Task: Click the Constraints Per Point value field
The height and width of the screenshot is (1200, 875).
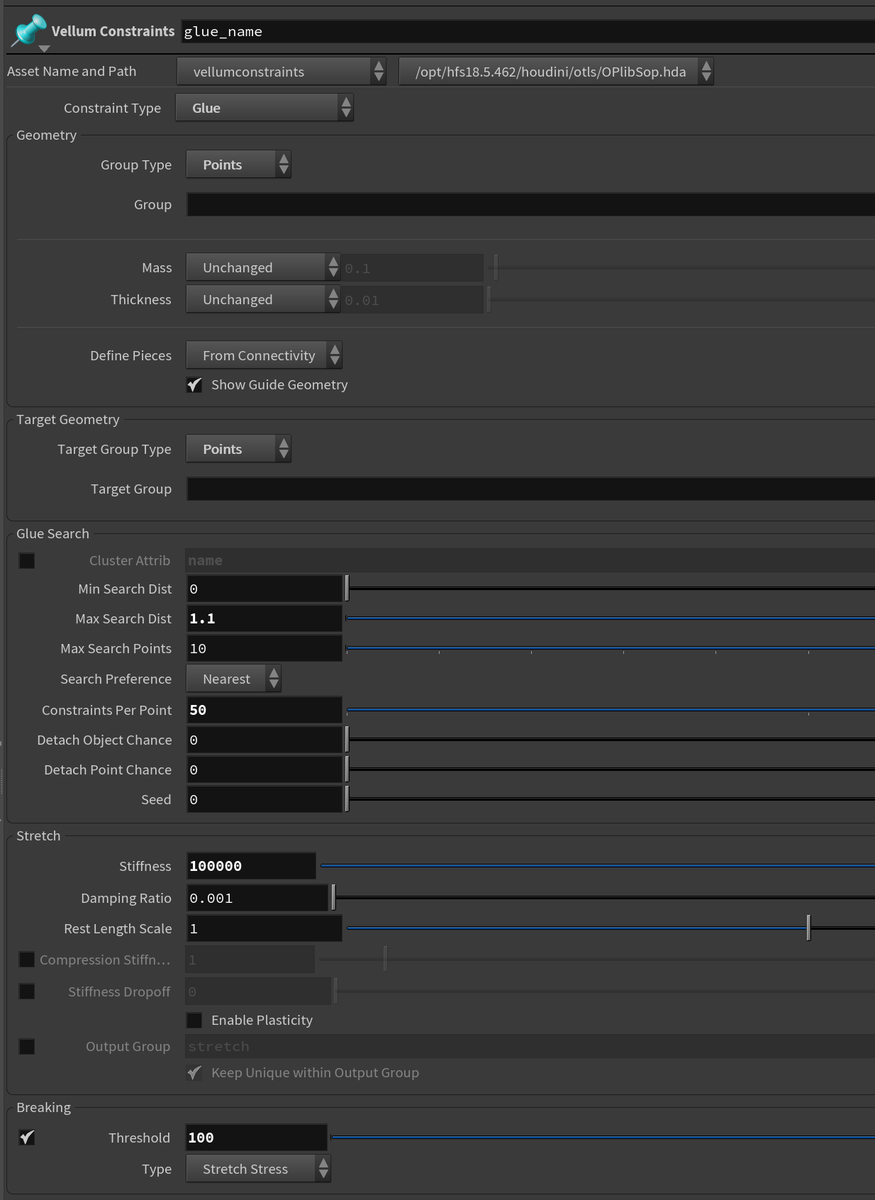Action: 264,710
